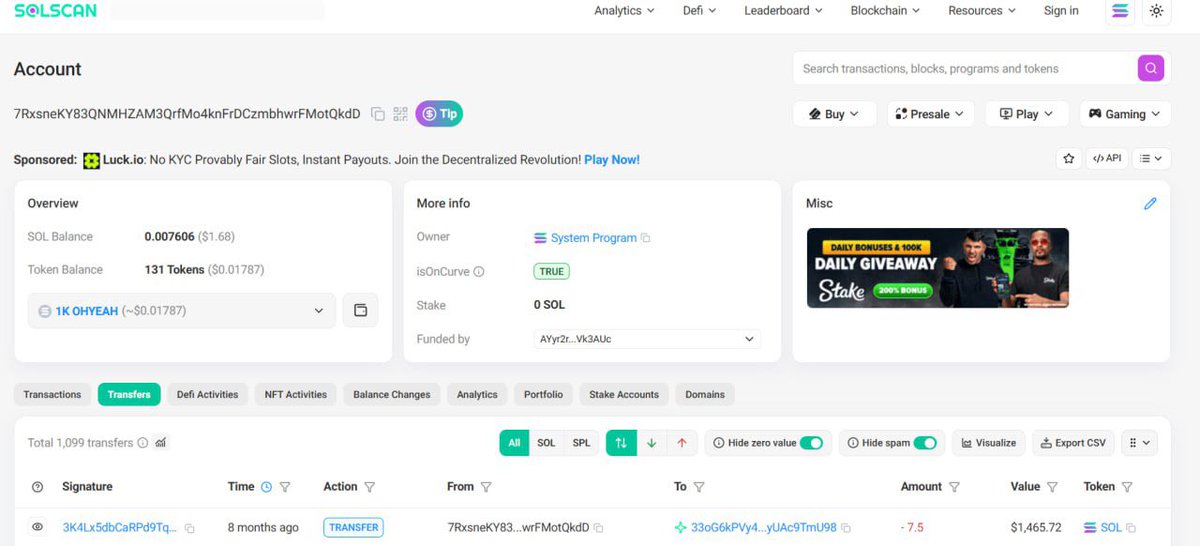The height and width of the screenshot is (546, 1200).
Task: Click the info icon next to Total 1,099 transfers
Action: [x=143, y=443]
